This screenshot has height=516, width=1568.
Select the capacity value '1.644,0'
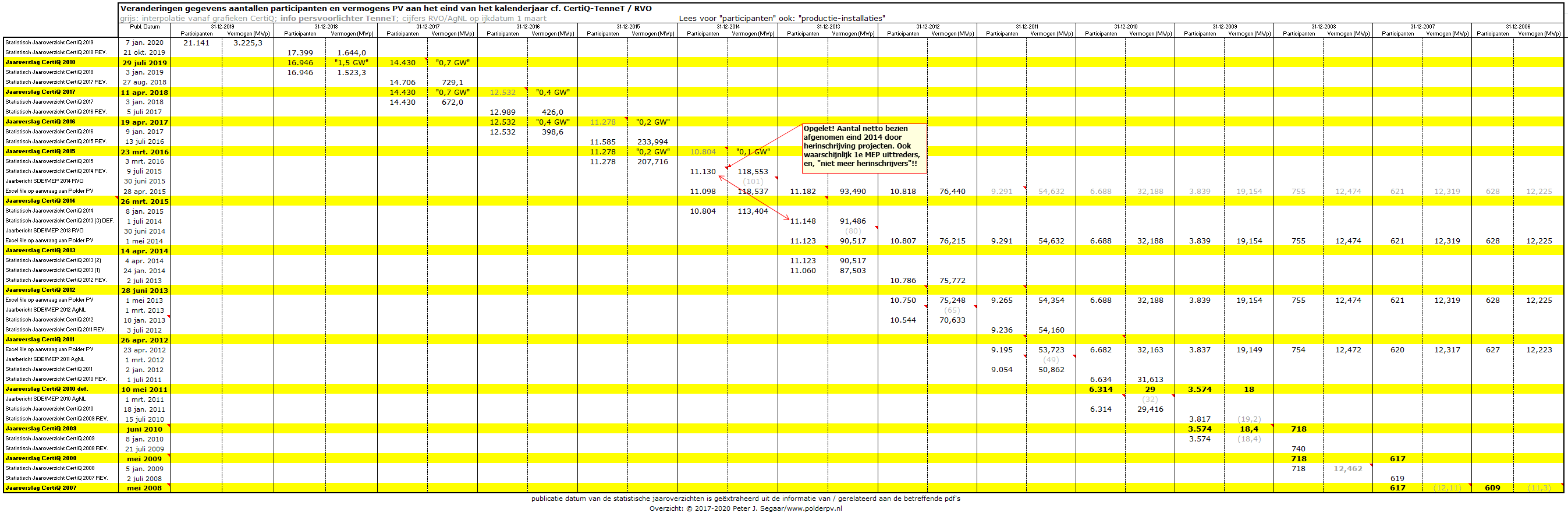351,53
